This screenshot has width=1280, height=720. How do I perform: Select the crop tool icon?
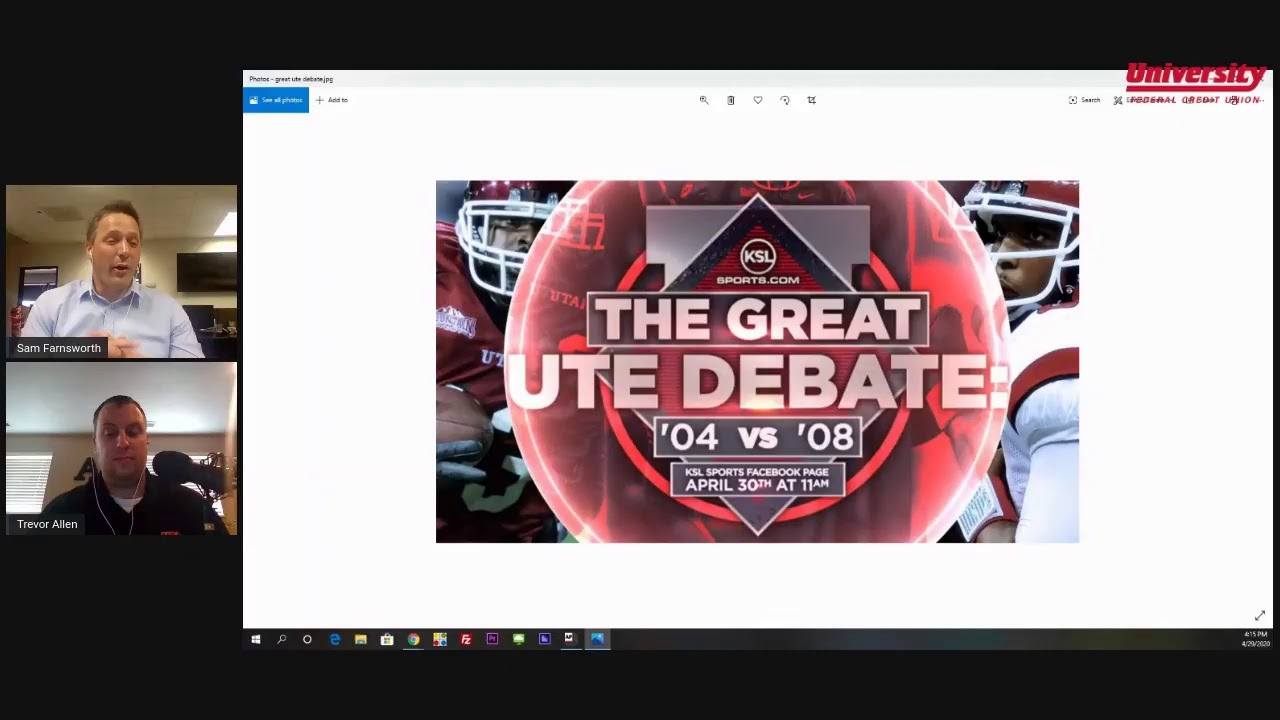click(x=812, y=100)
